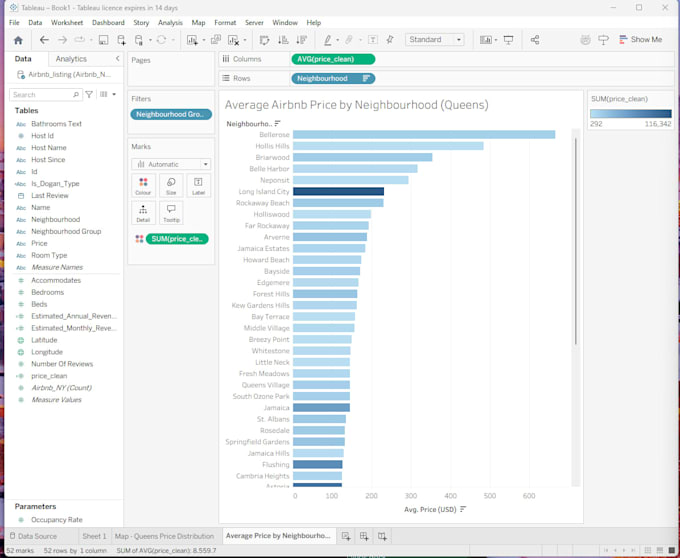The image size is (680, 558).
Task: Click the SUM(price_cle.. colour pill
Action: coord(177,239)
